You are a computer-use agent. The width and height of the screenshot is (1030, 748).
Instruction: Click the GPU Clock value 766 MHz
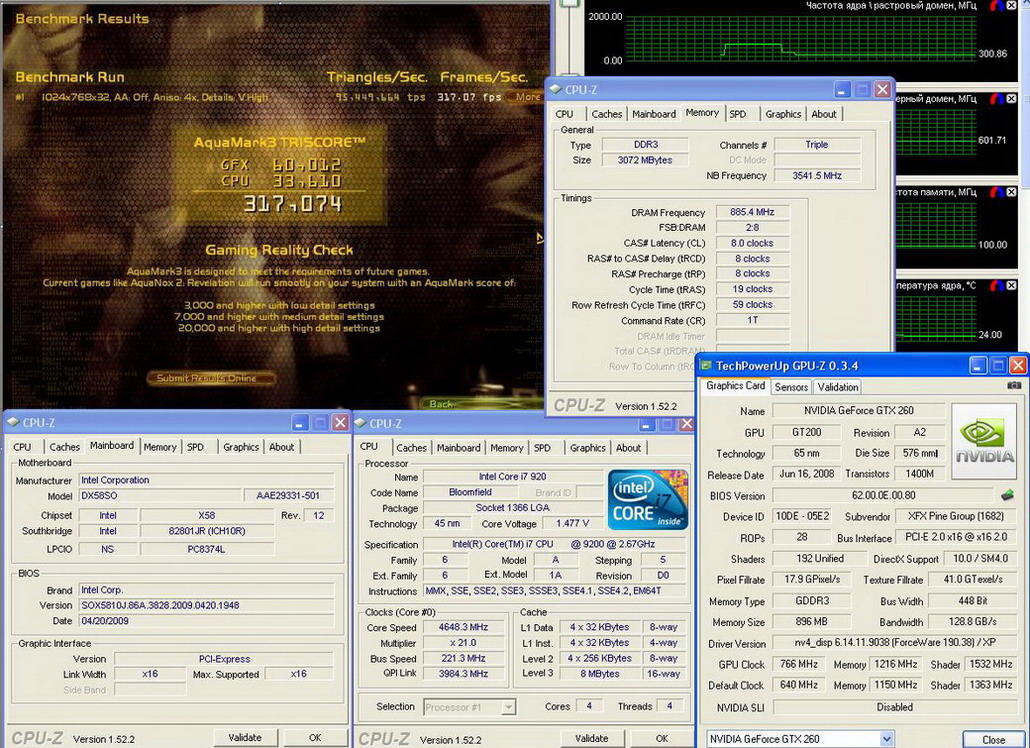click(x=799, y=664)
